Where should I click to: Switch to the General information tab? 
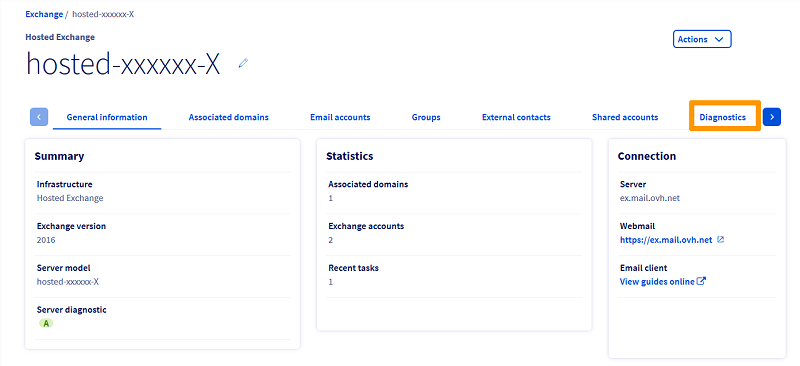coord(107,117)
